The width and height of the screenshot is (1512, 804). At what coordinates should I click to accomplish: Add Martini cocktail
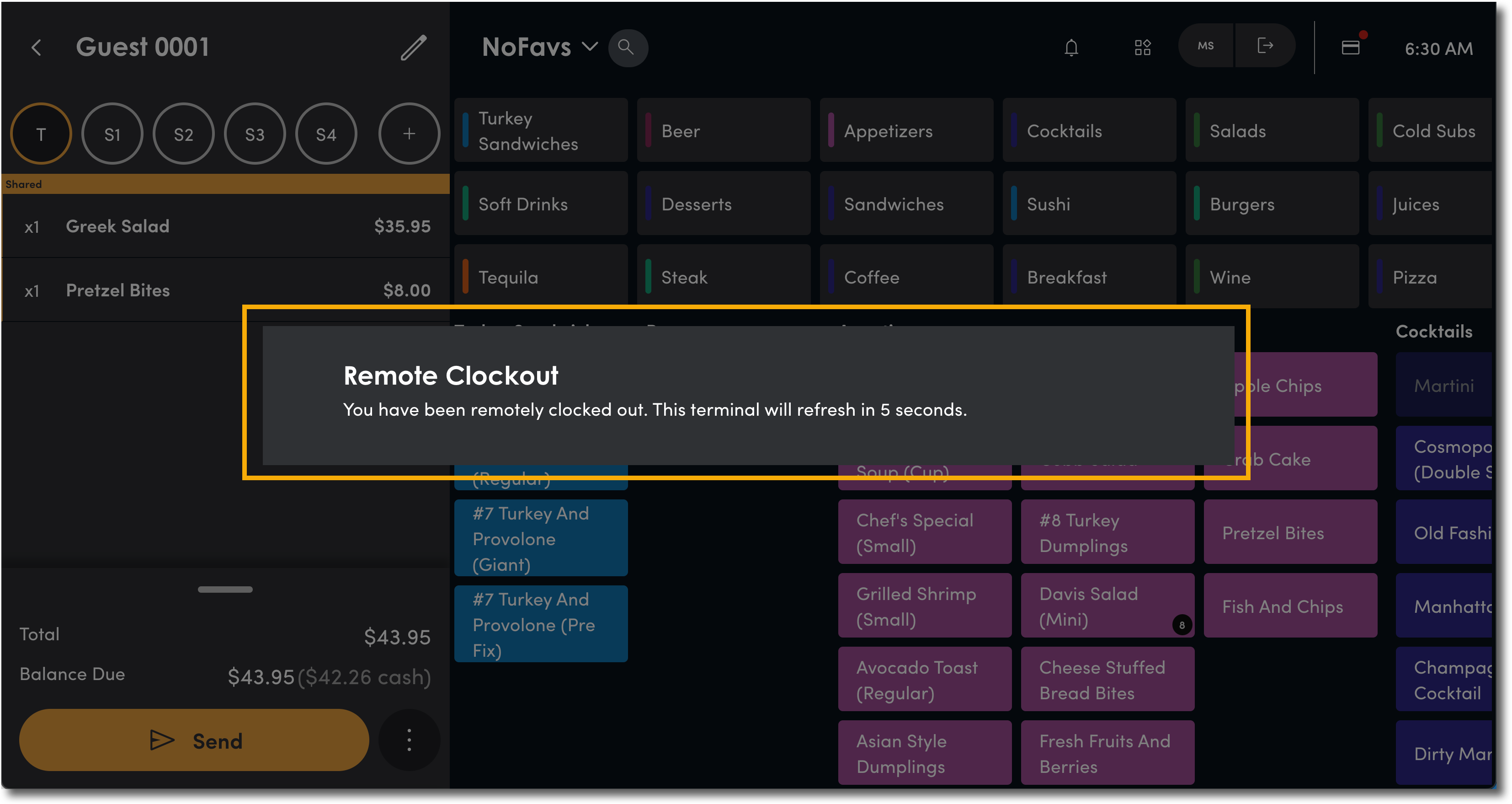[x=1444, y=385]
